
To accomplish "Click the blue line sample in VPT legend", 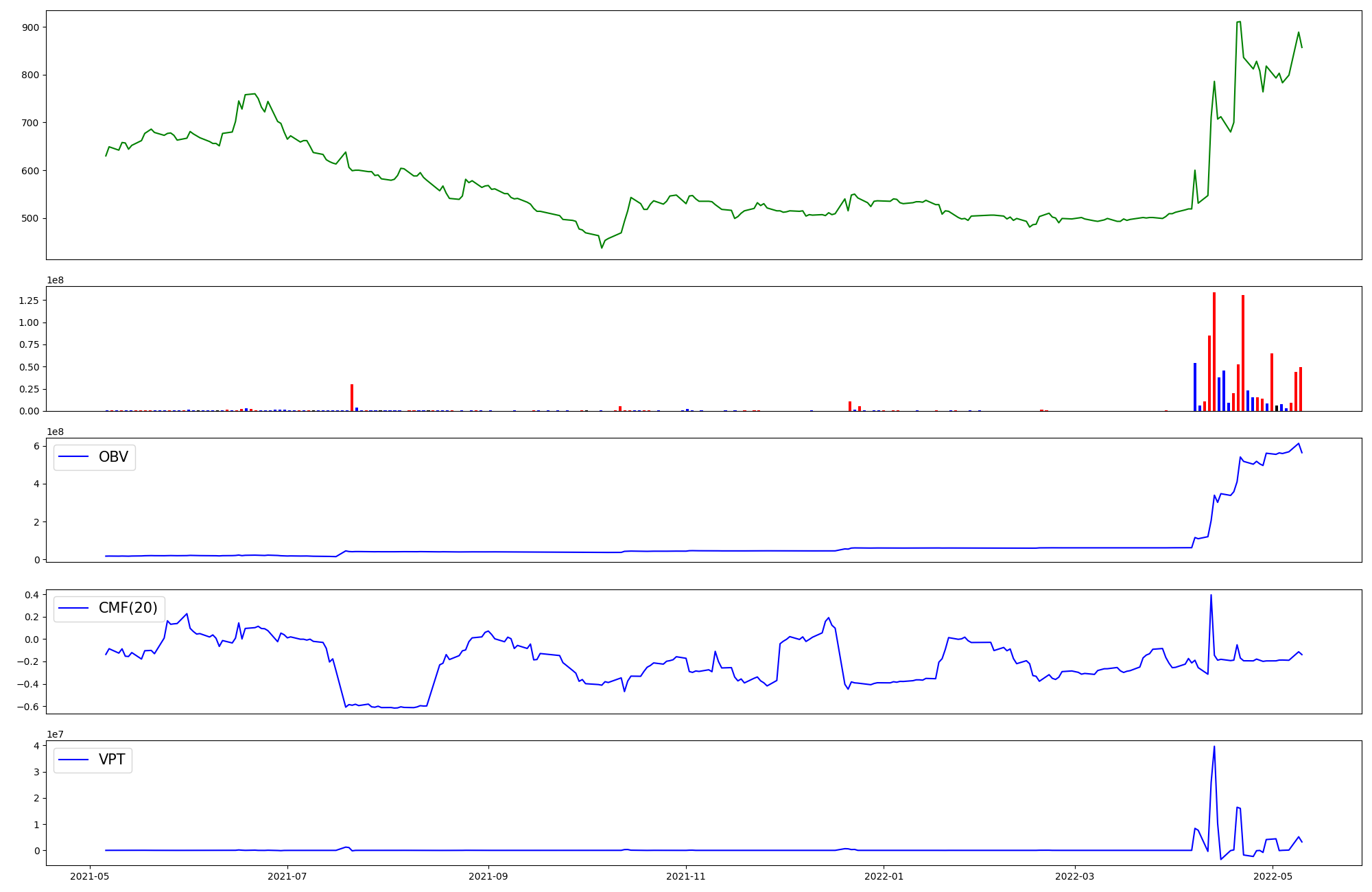I will pos(74,760).
